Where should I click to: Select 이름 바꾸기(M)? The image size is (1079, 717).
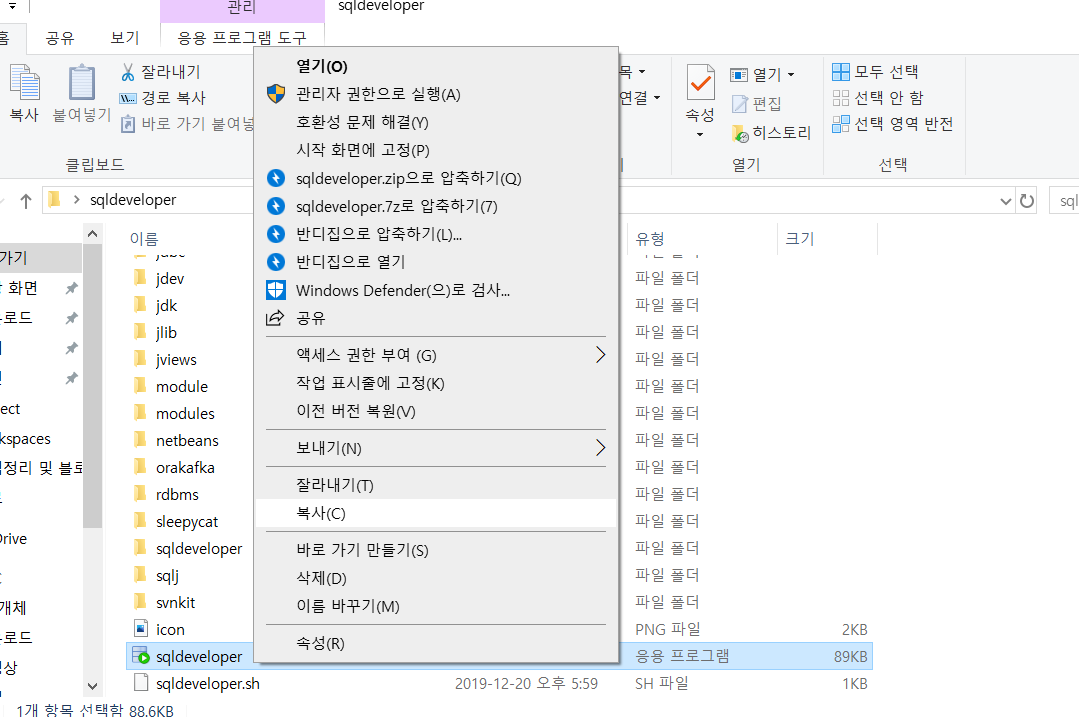point(436,606)
